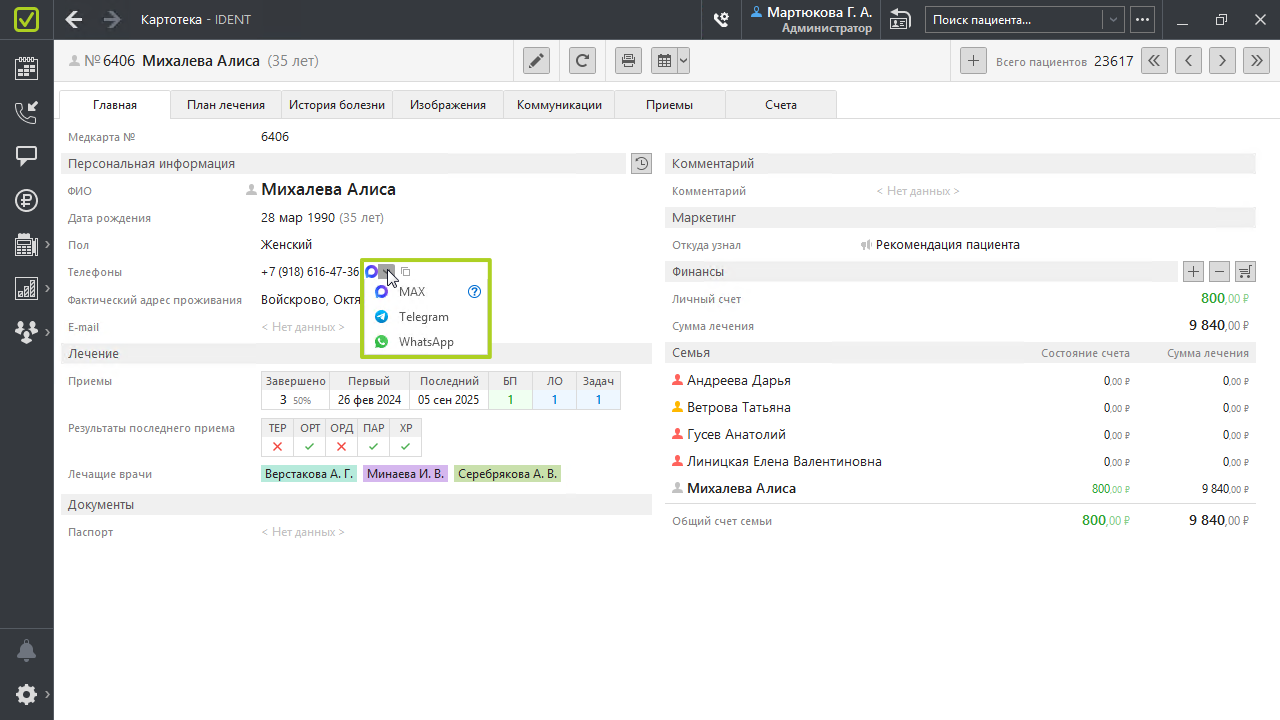
Task: Print the patient card
Action: [x=628, y=61]
